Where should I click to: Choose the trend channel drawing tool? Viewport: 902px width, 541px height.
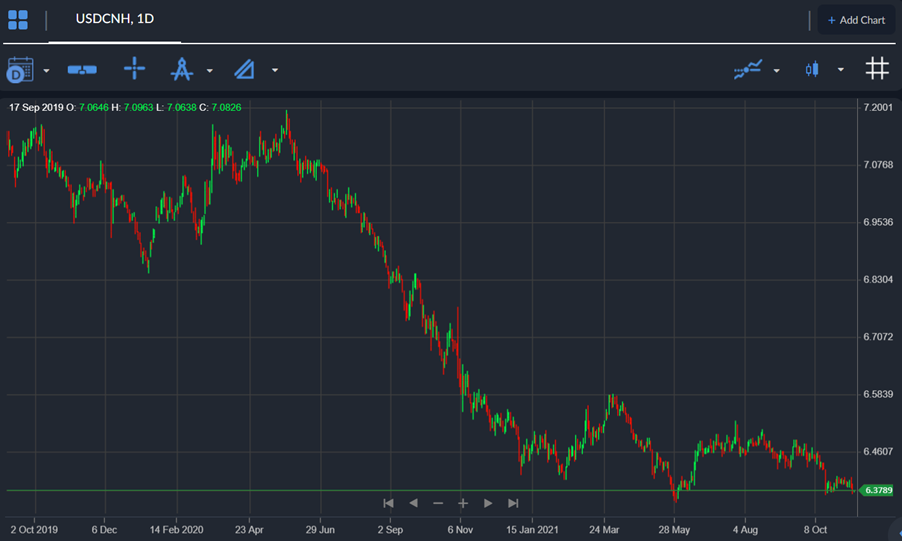tap(244, 70)
